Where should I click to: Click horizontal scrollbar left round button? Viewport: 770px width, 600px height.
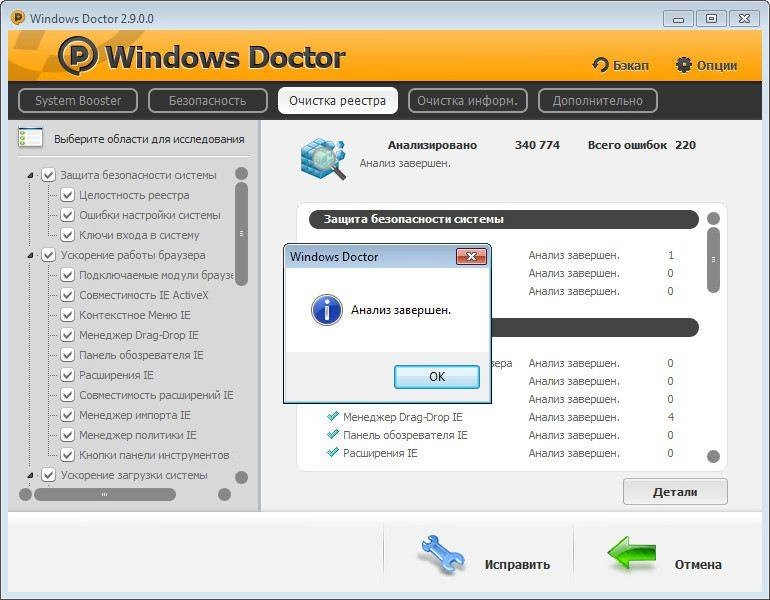tap(26, 494)
